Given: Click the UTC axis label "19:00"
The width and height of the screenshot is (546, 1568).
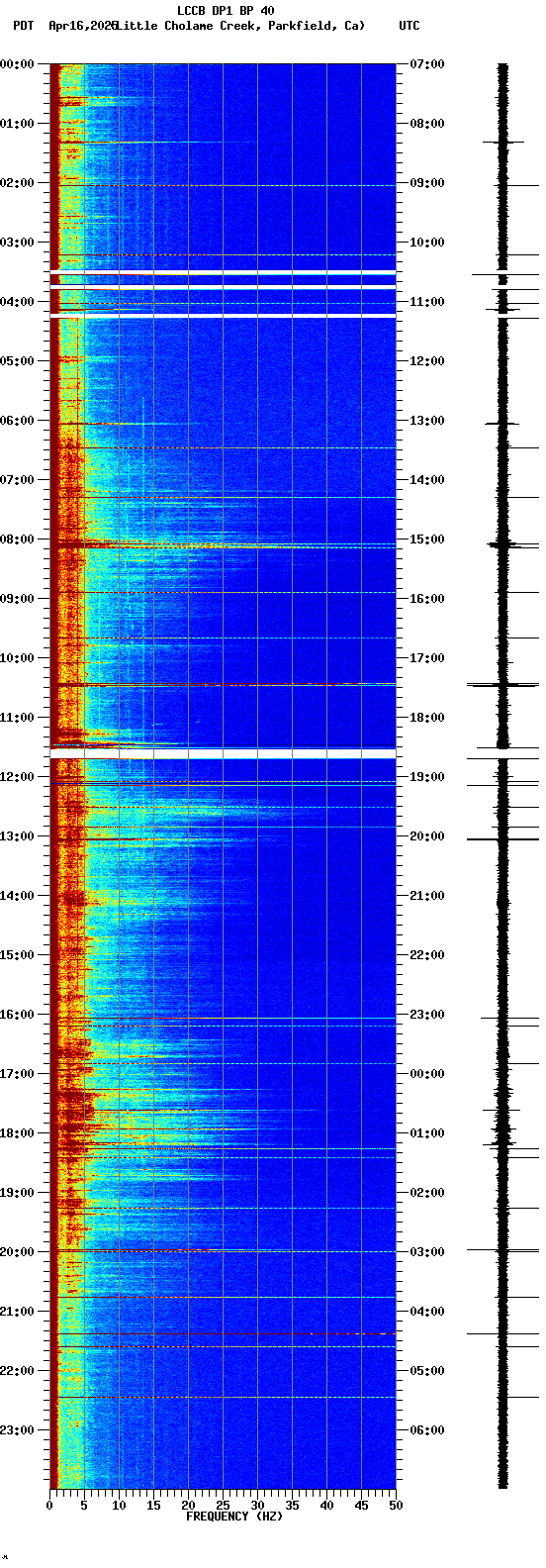Looking at the screenshot, I should (427, 777).
